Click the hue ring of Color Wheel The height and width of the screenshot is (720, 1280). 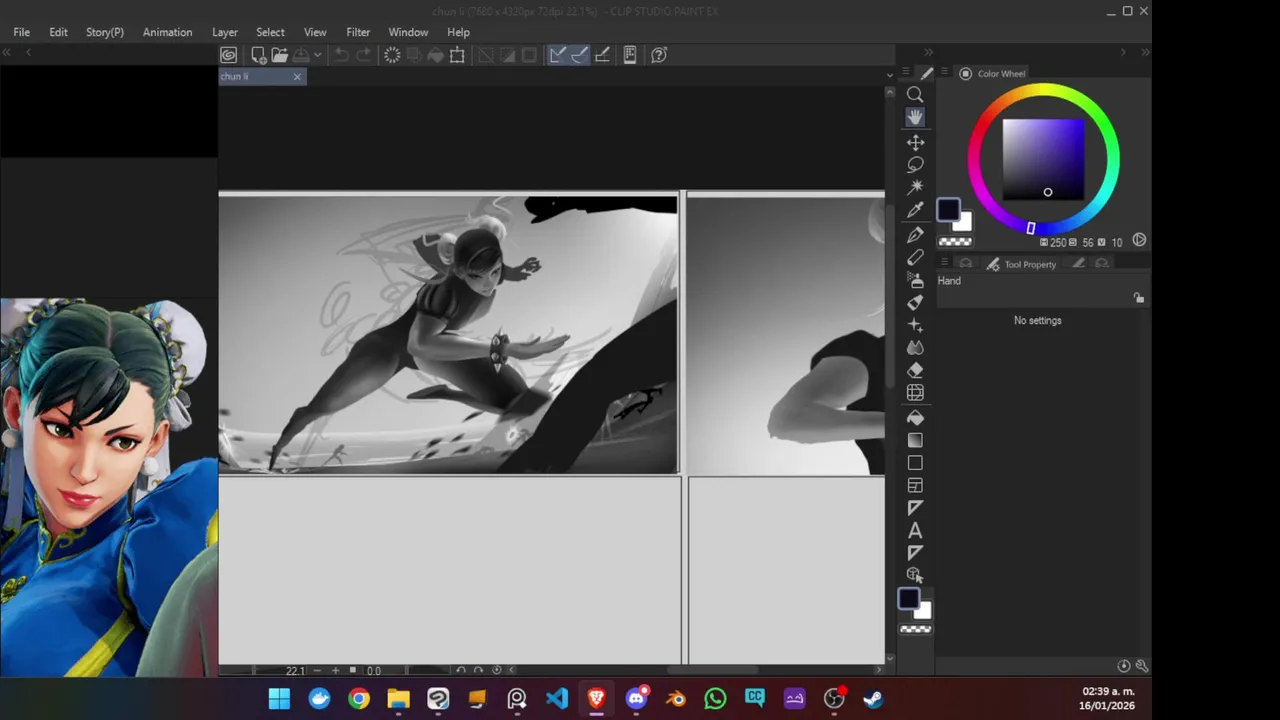(x=1043, y=90)
